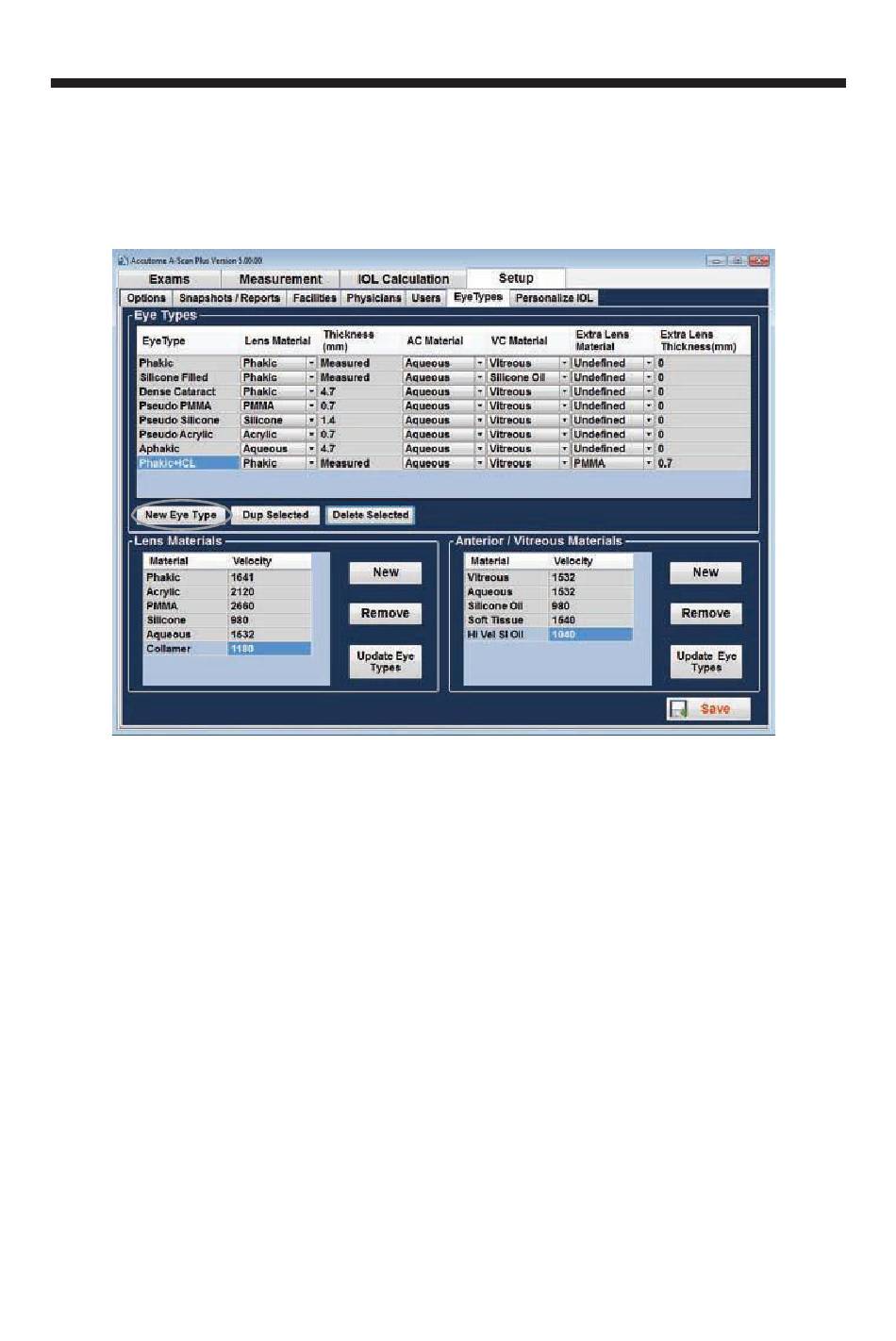The width and height of the screenshot is (896, 1341).
Task: Click the Lens Material column header
Action: pos(277,341)
